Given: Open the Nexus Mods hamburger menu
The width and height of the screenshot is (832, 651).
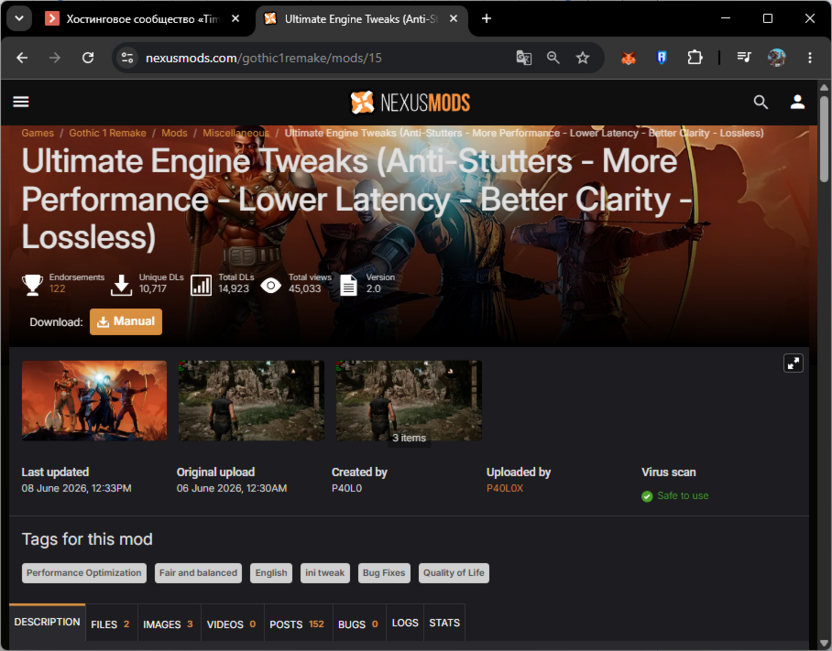Looking at the screenshot, I should click(21, 102).
